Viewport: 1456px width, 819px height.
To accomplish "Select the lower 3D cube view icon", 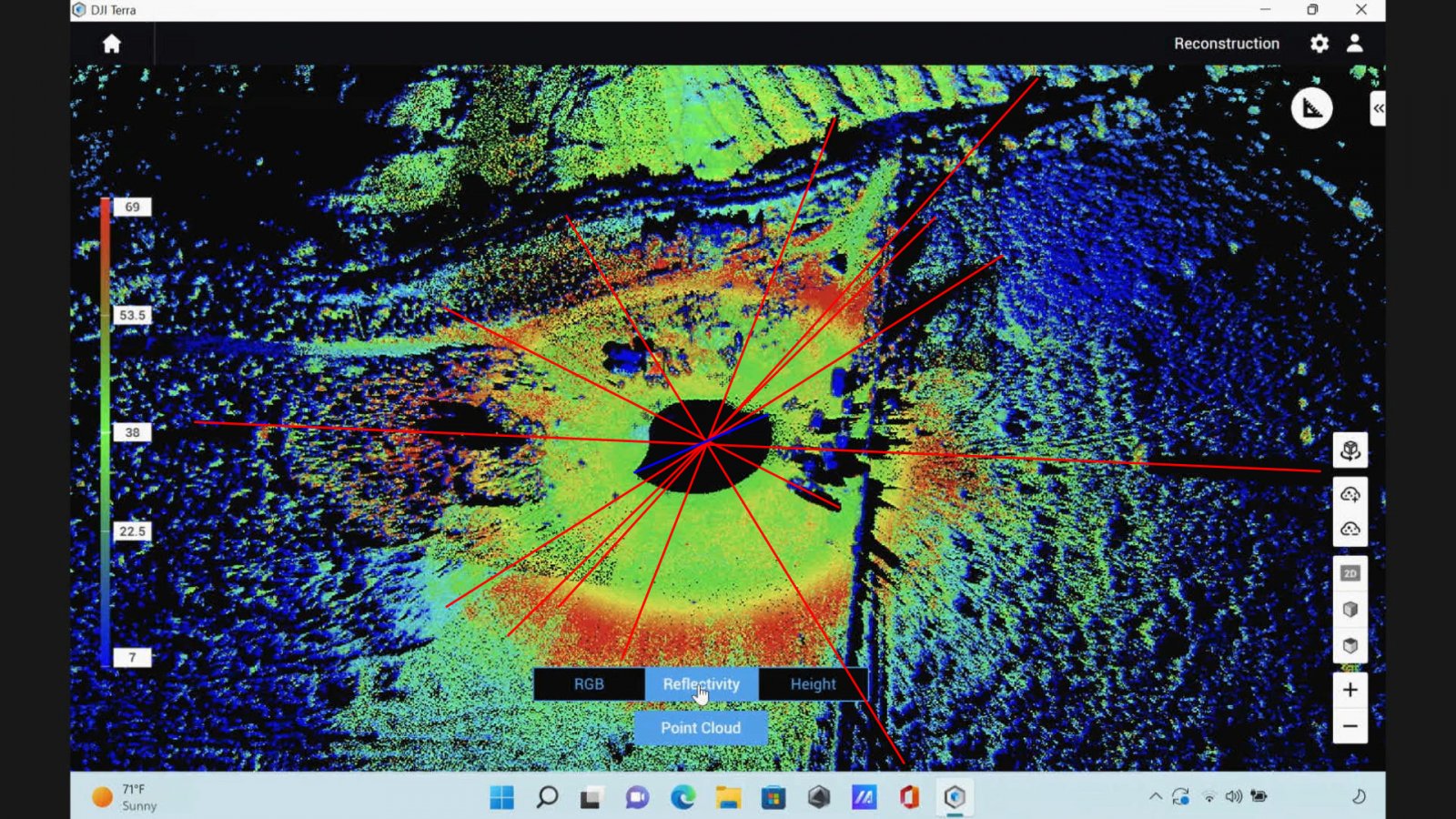I will point(1350,645).
